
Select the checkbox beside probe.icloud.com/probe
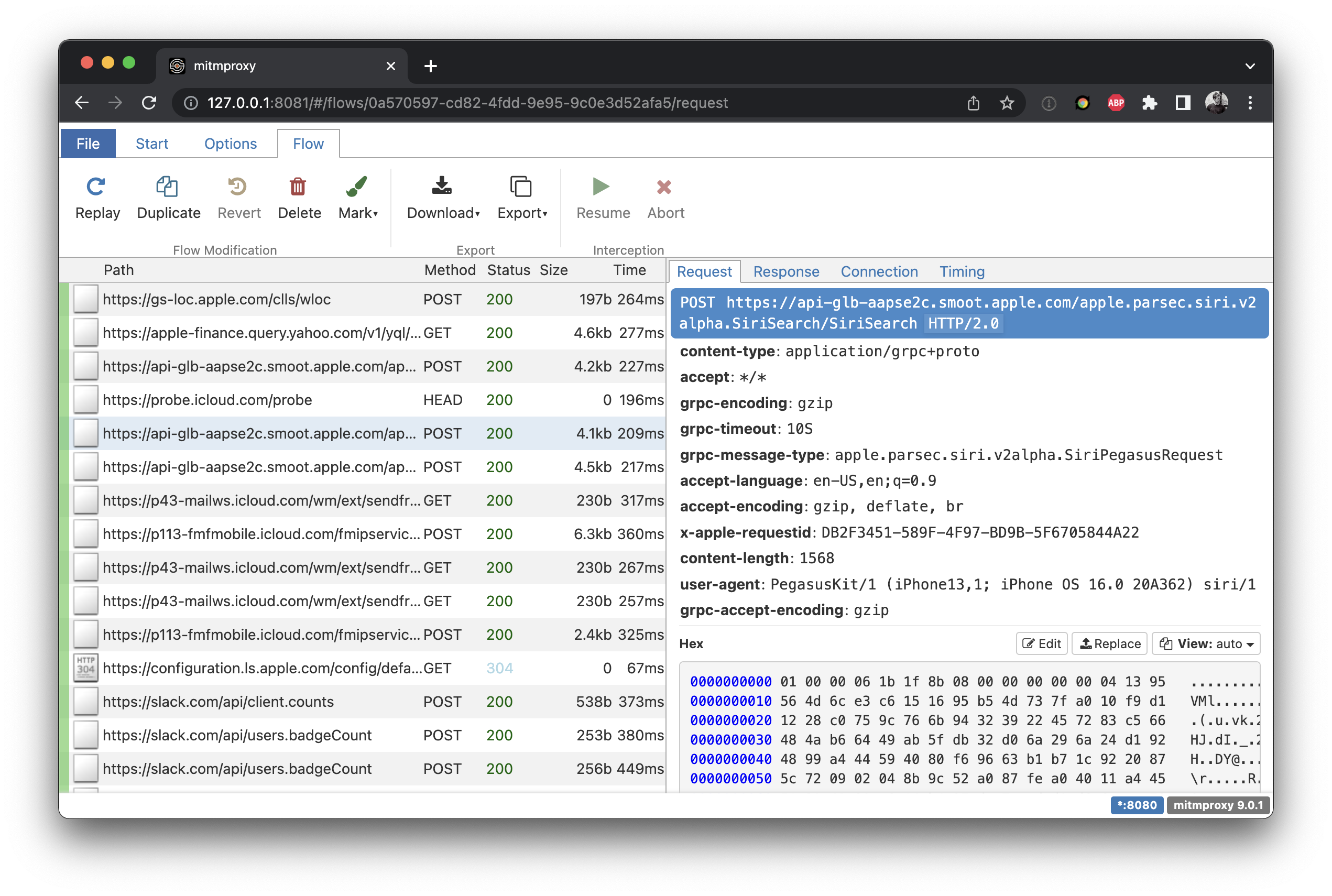pyautogui.click(x=86, y=399)
